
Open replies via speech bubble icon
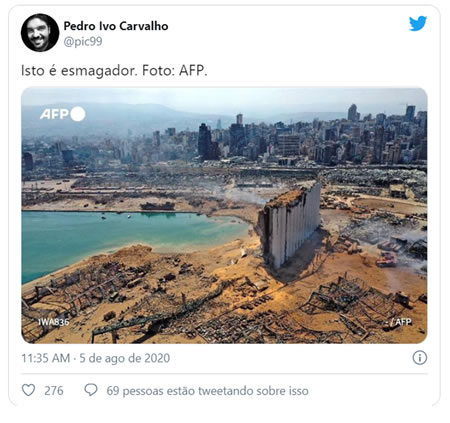point(91,390)
